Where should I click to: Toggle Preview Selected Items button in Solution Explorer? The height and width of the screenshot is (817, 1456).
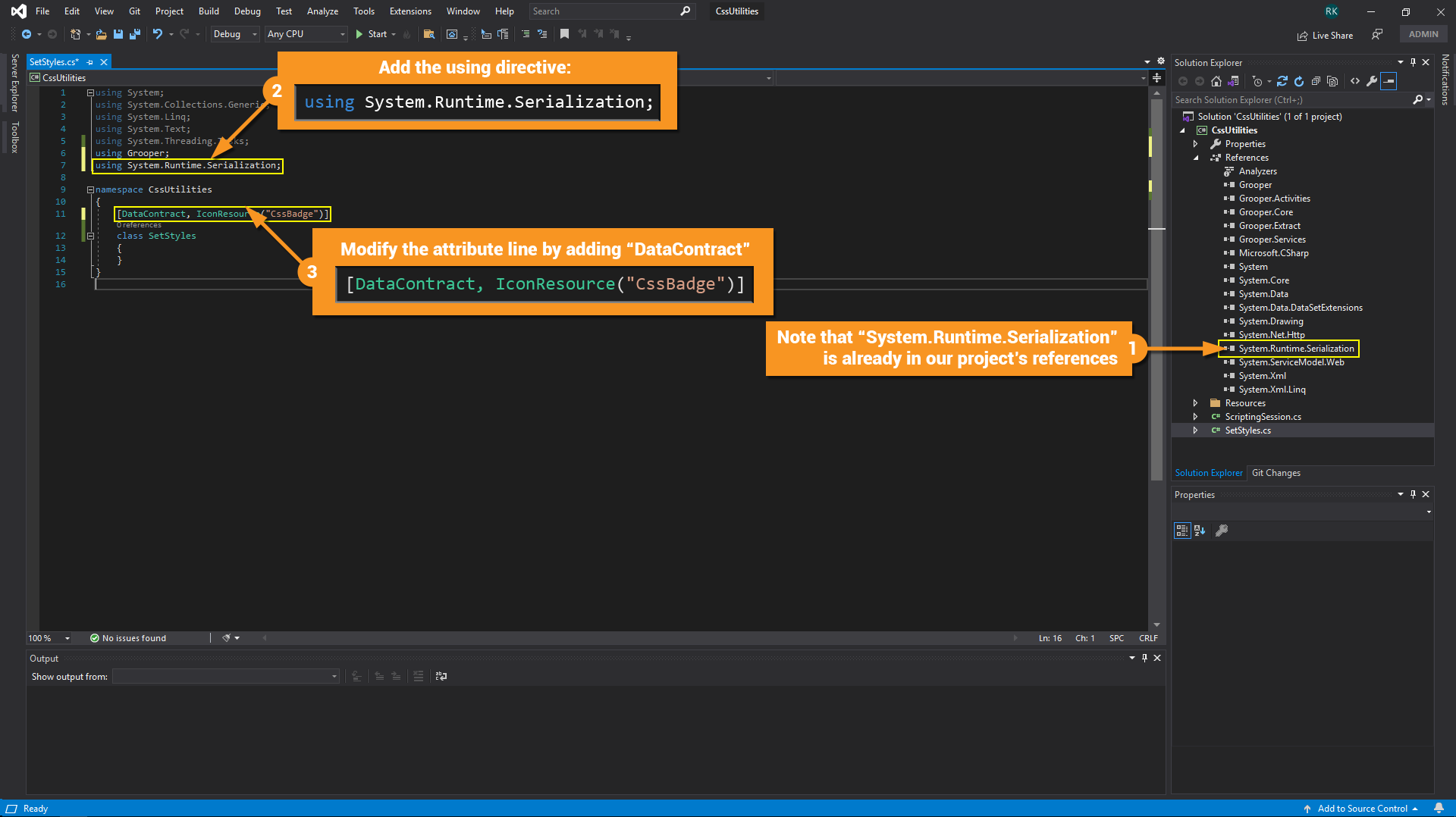pyautogui.click(x=1389, y=81)
